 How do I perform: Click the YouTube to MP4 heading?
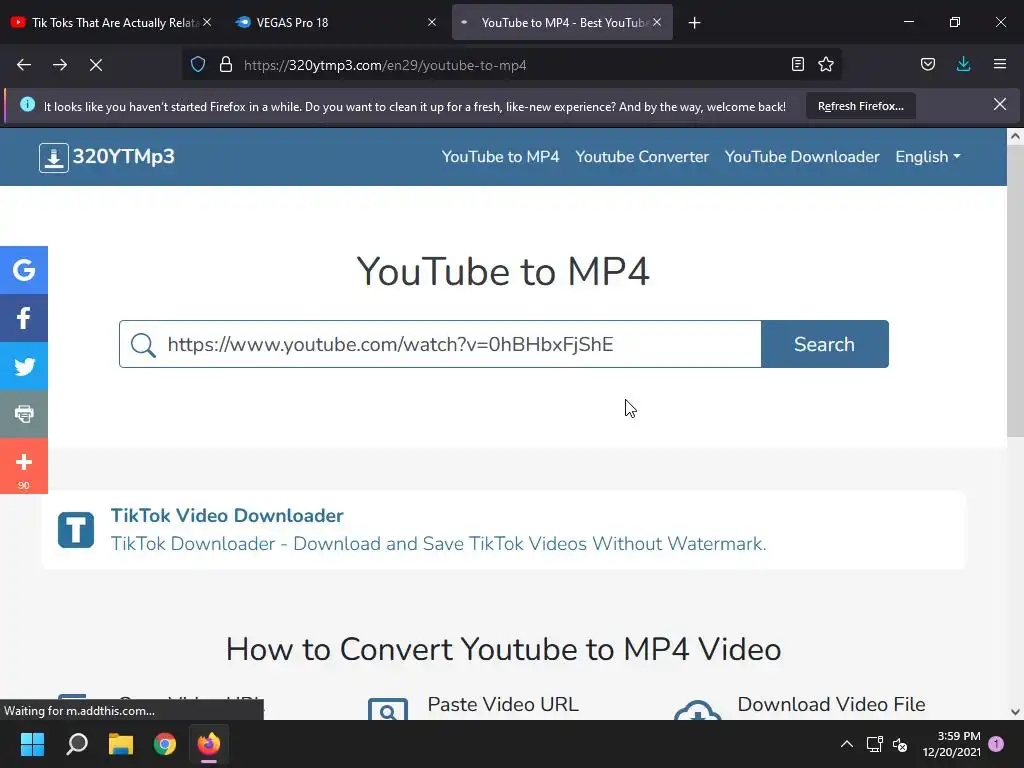click(x=503, y=271)
